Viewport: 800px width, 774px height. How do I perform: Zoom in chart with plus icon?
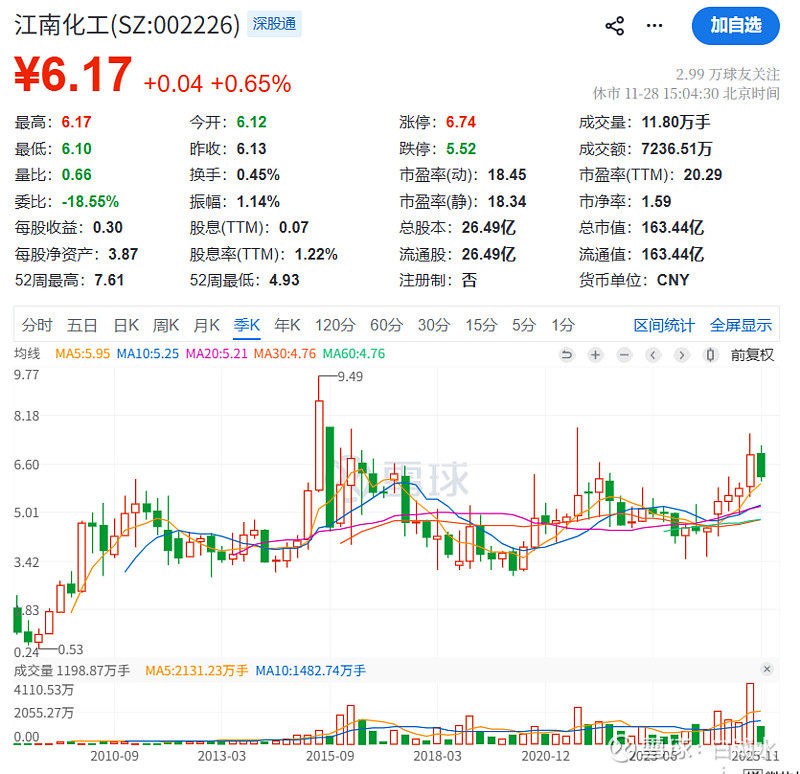coord(595,355)
